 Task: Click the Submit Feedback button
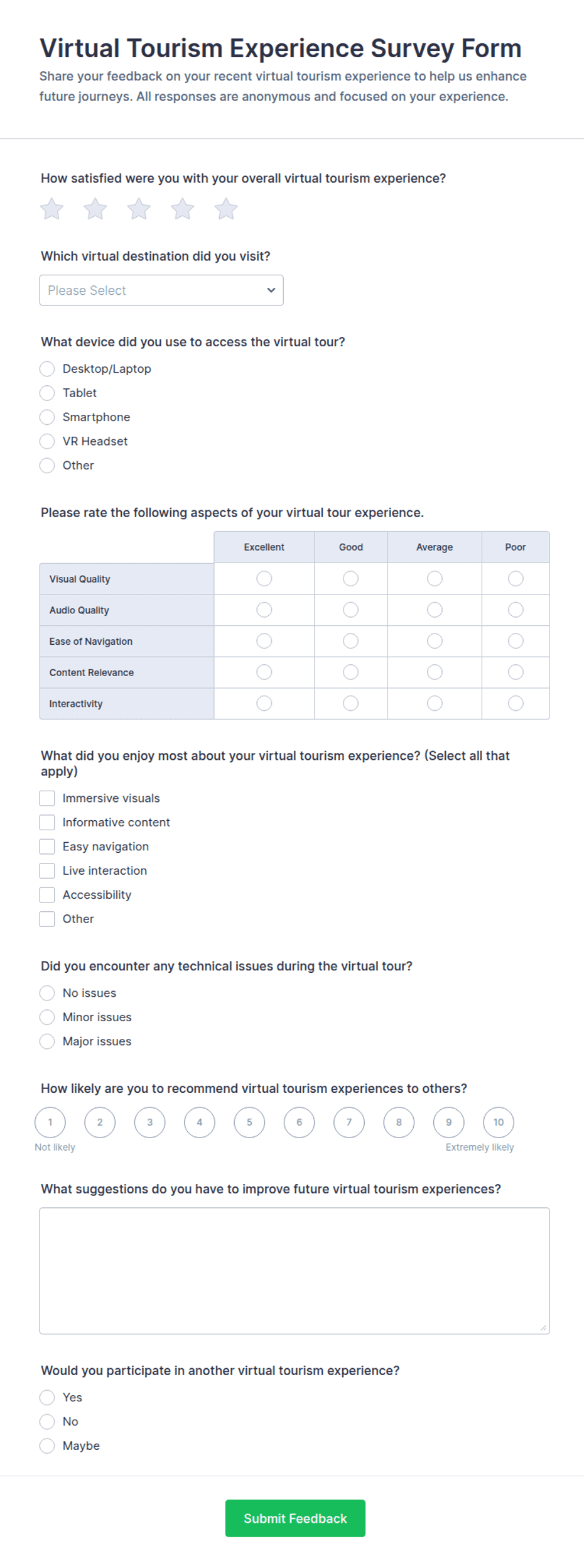(295, 1518)
